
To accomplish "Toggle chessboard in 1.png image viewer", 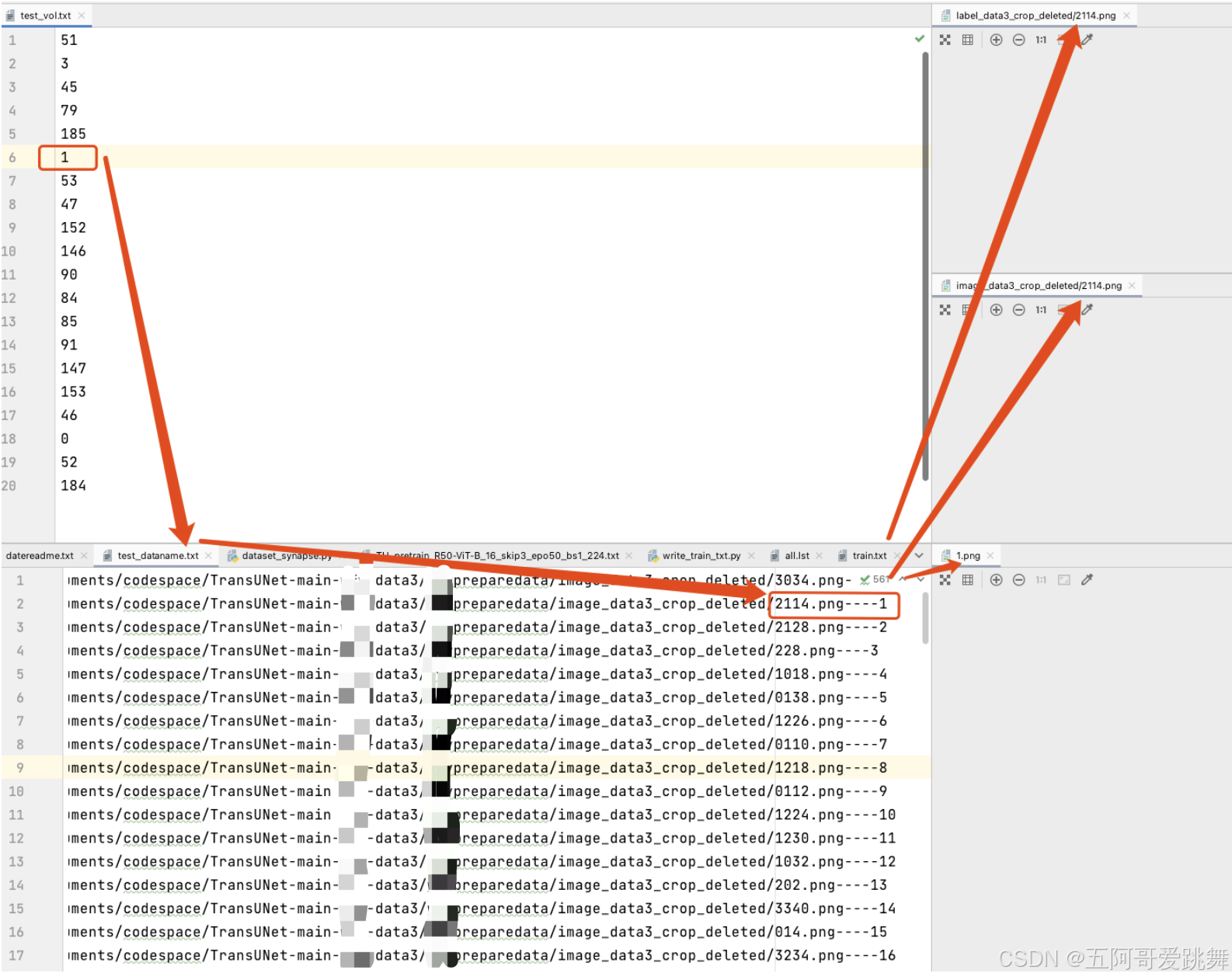I will tap(945, 579).
